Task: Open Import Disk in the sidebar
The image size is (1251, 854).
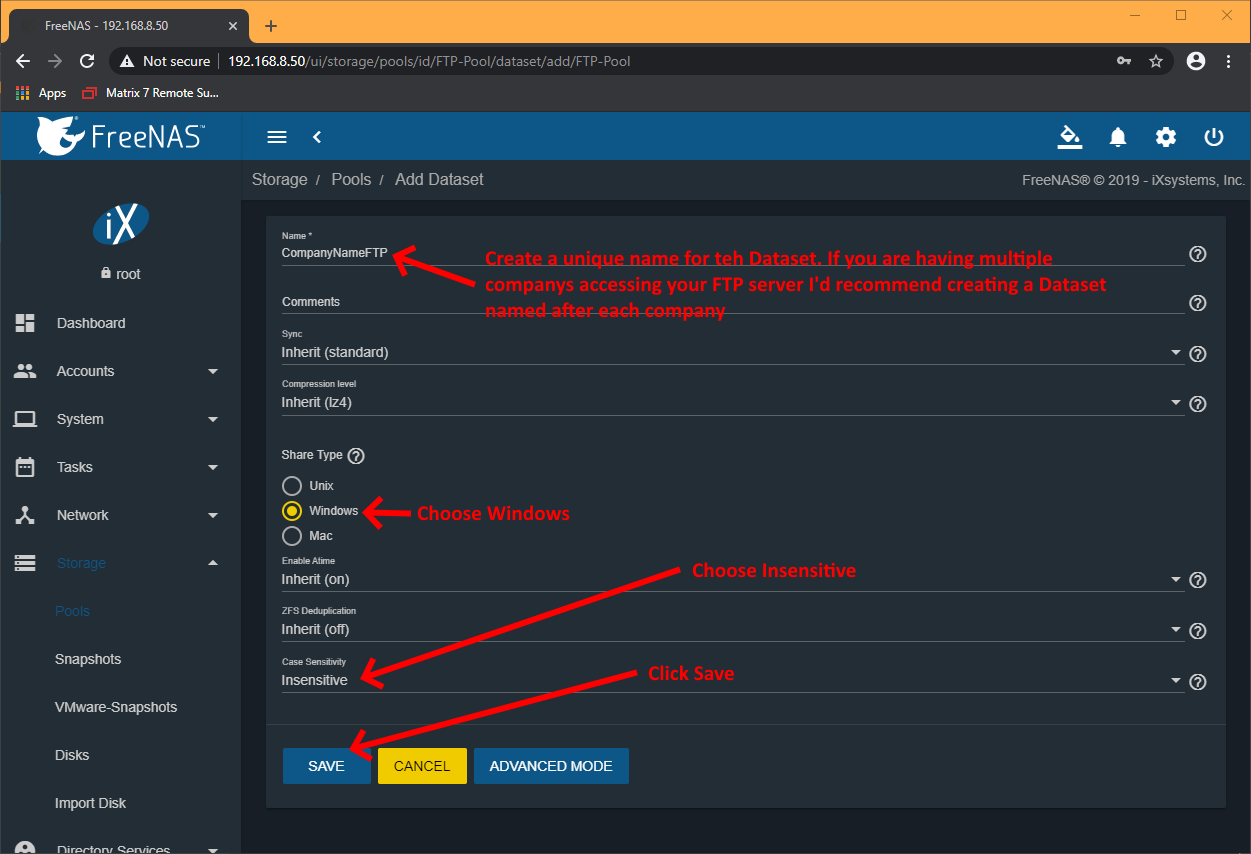Action: (90, 803)
